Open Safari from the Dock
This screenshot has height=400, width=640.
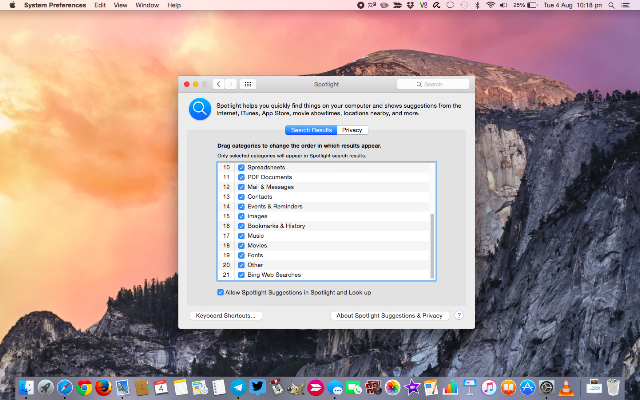coord(65,387)
